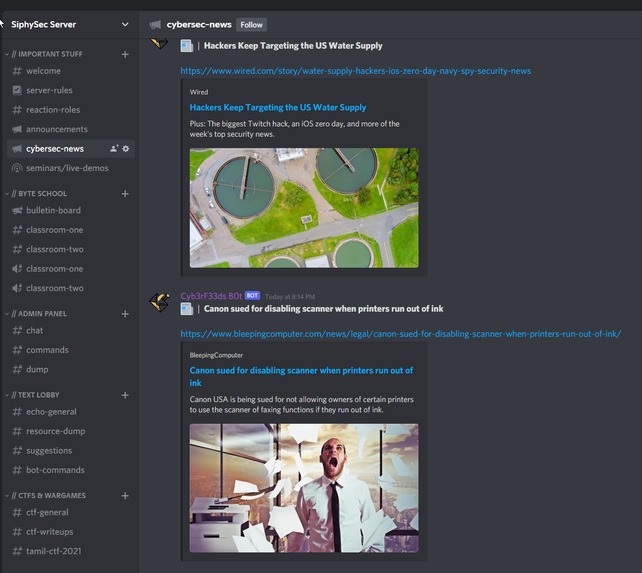Screen dimensions: 642x573
Task: Open the chat channel in ADMIN PANEL
Action: pyautogui.click(x=70, y=331)
